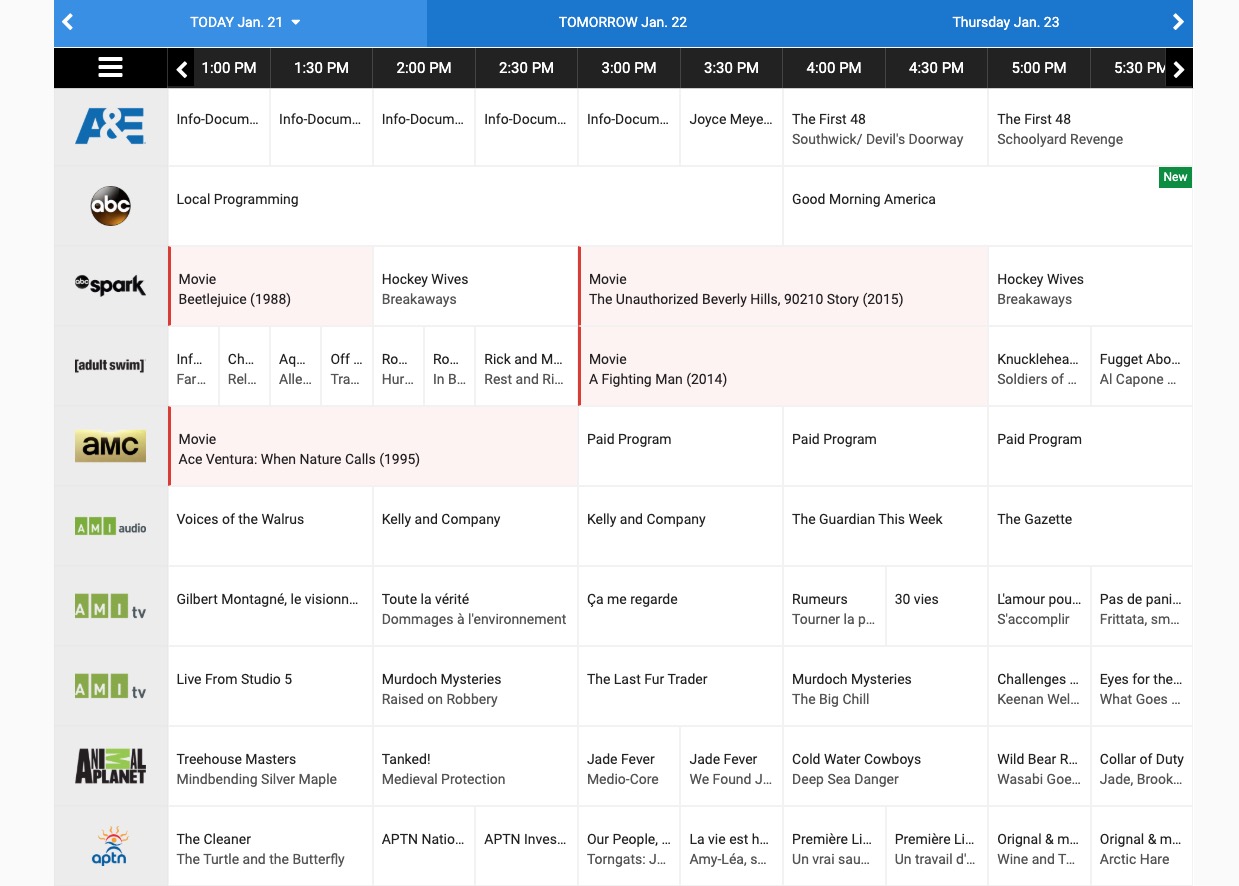Image resolution: width=1239 pixels, height=886 pixels.
Task: Shift the time bar earlier than 1:00 PM
Action: tap(181, 69)
